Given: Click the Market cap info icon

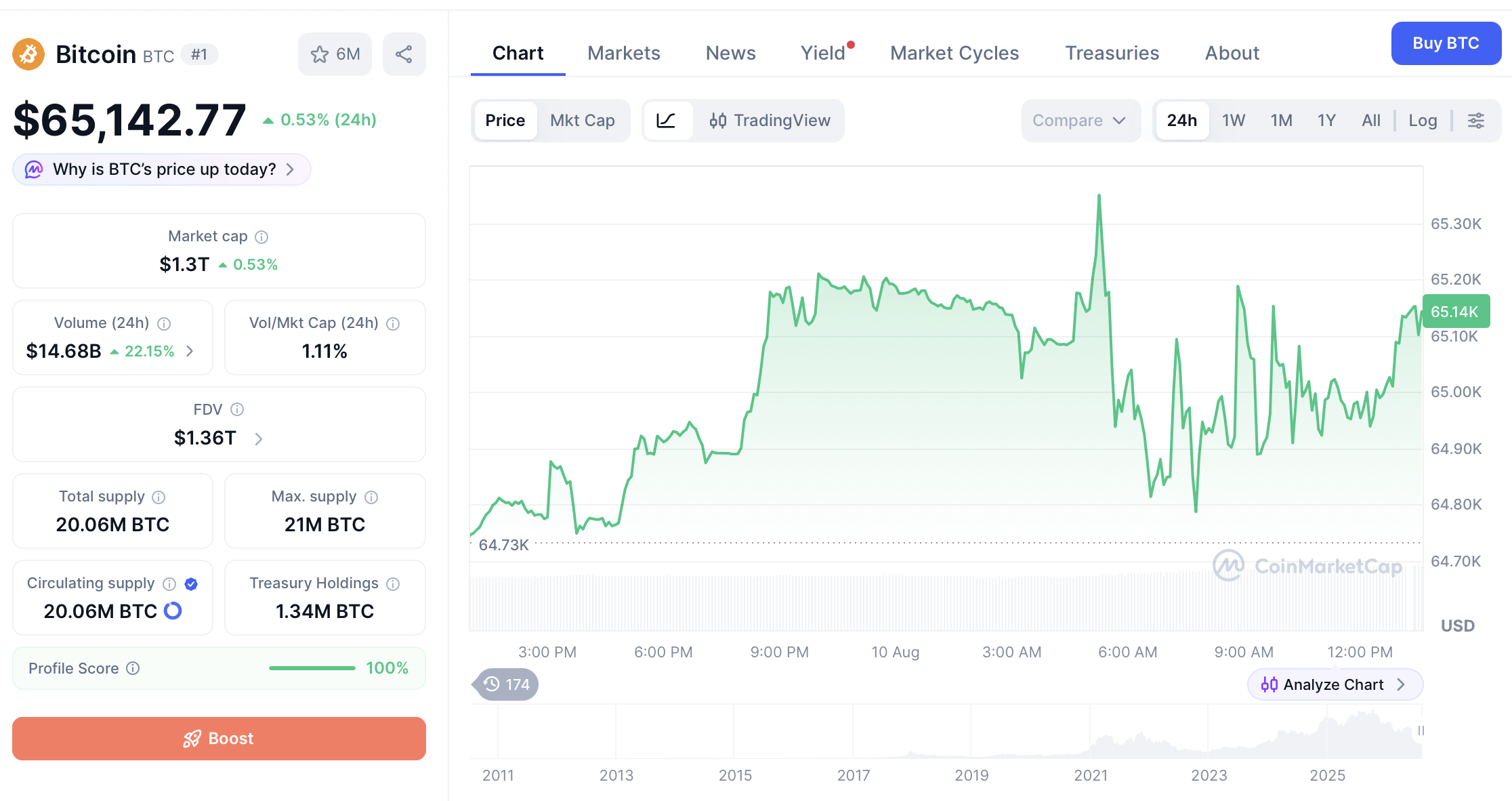Looking at the screenshot, I should tap(261, 237).
